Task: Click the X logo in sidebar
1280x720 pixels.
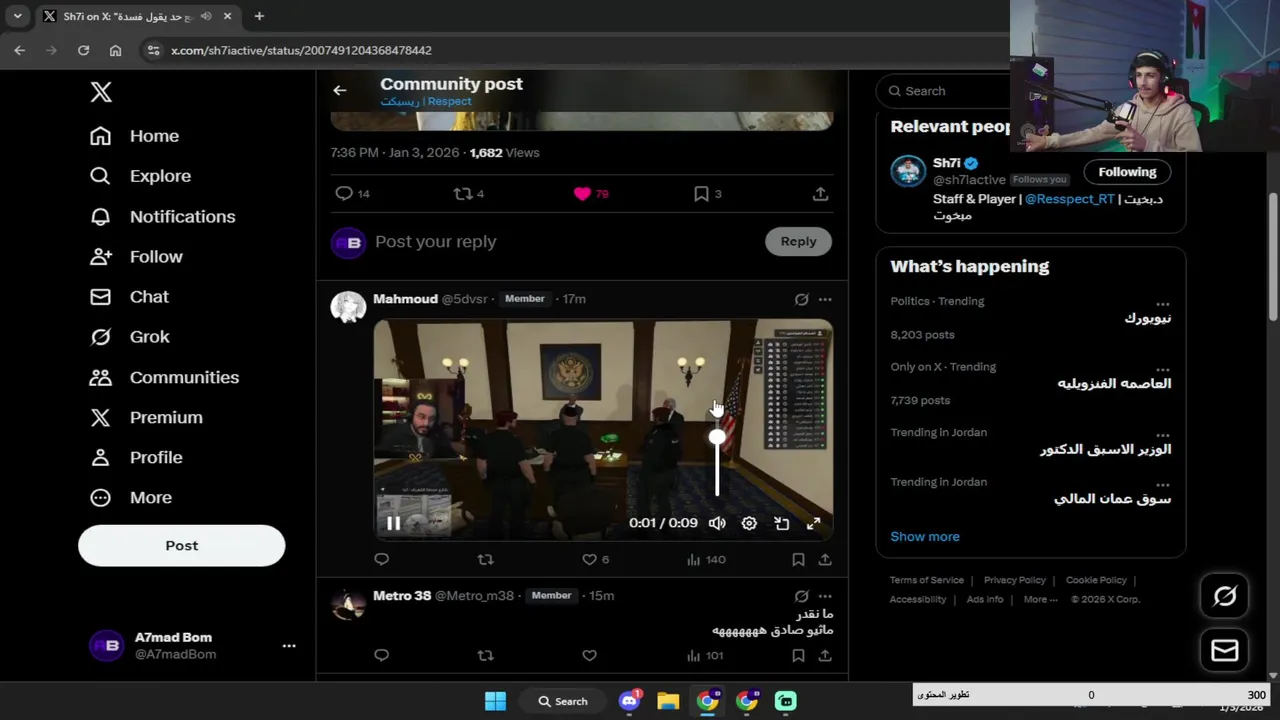Action: 101,92
